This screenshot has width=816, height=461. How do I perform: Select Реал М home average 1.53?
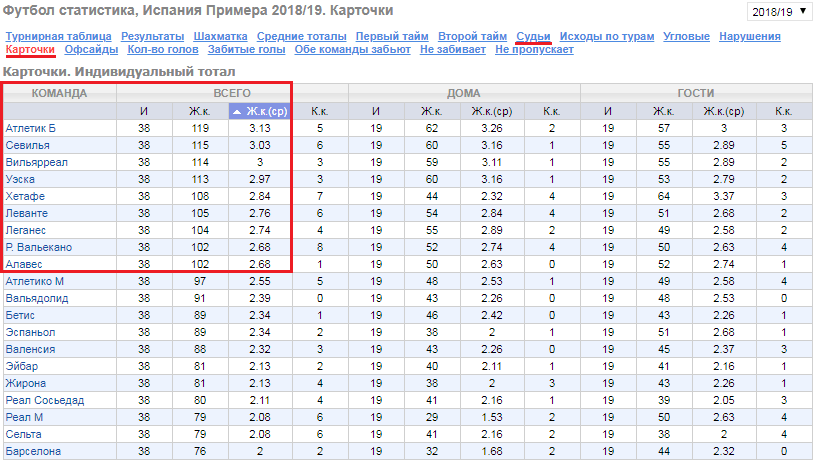[x=492, y=417]
